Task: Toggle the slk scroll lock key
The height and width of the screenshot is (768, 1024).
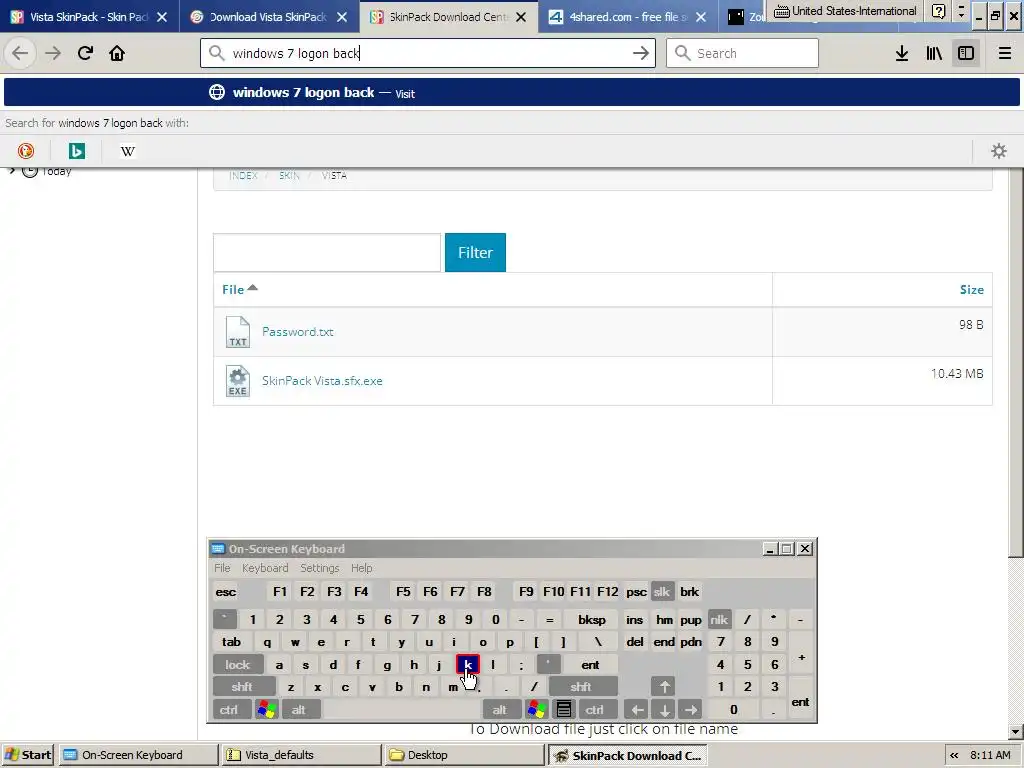Action: tap(662, 592)
